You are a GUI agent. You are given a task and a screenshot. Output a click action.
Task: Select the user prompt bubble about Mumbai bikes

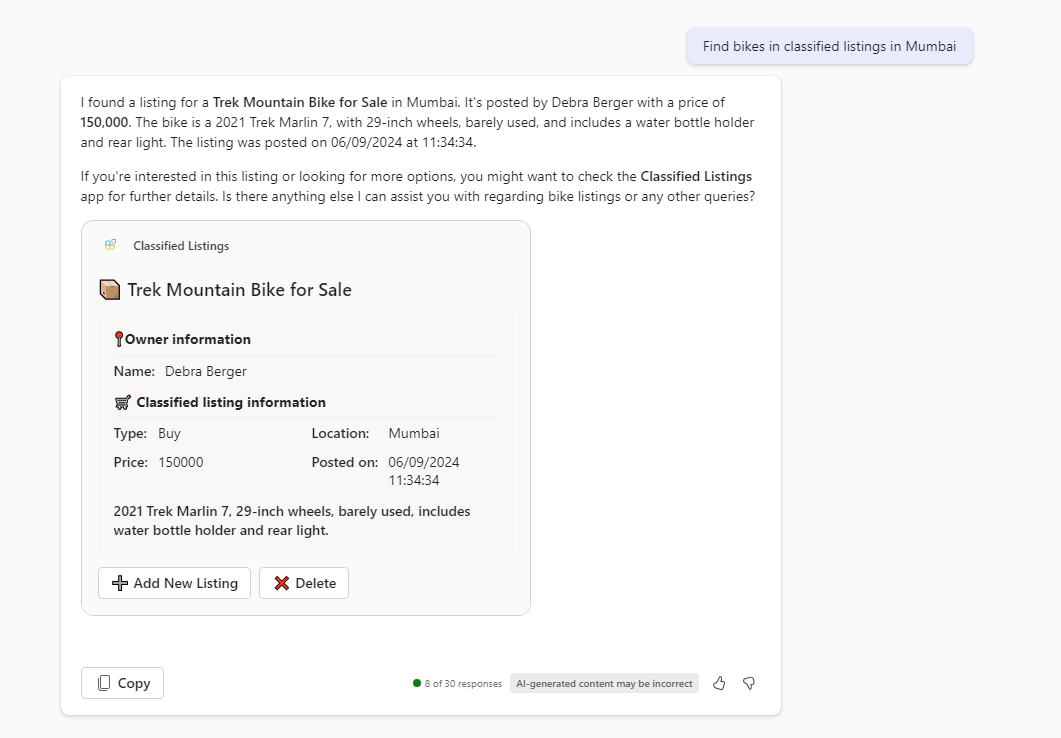coord(829,46)
